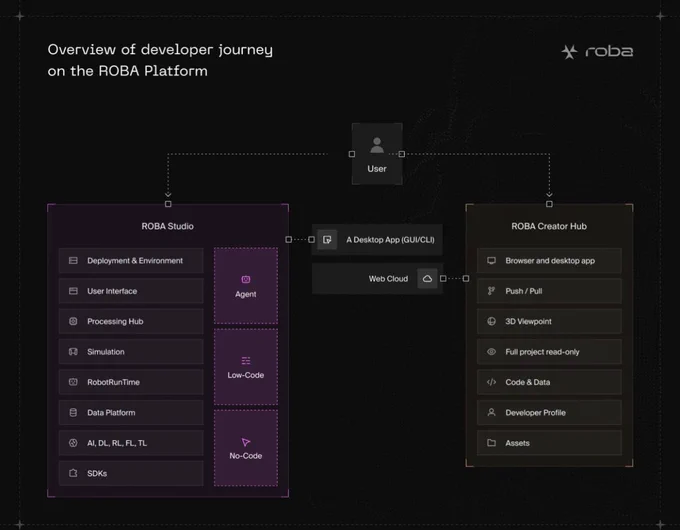The image size is (680, 530).
Task: Click the Overview of developer journey title
Action: [x=160, y=60]
